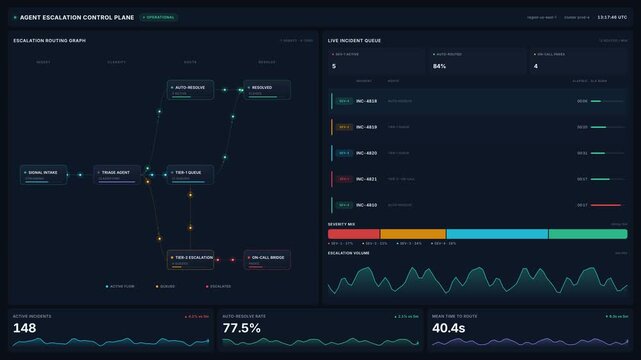641x360 pixels.
Task: Click the stat card showing 5
Action: pyautogui.click(x=377, y=61)
